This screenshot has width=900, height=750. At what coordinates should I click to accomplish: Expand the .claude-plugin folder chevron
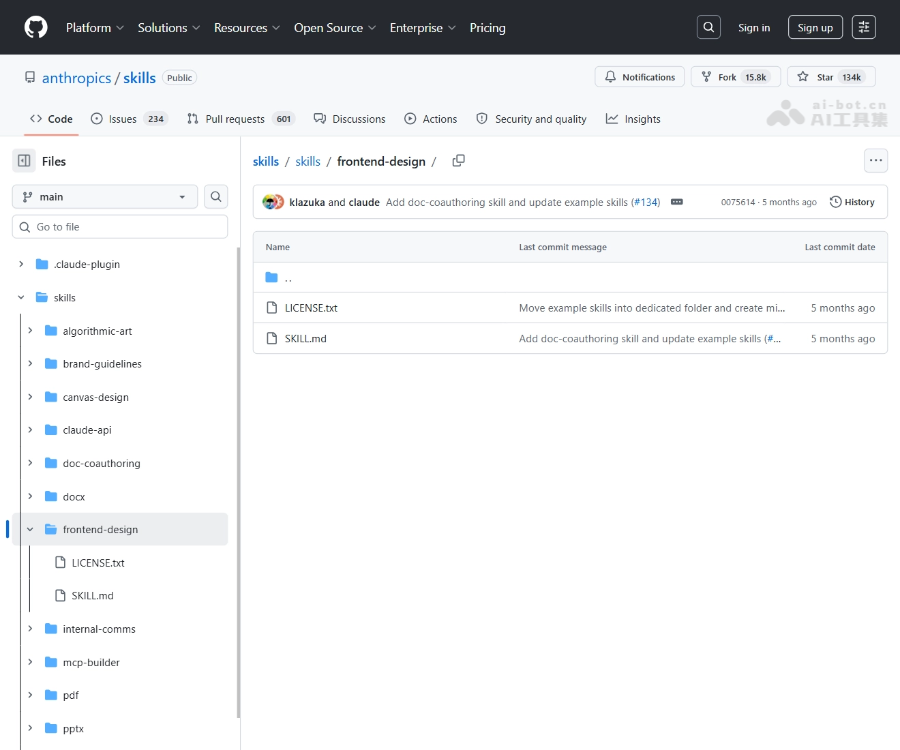click(x=21, y=264)
